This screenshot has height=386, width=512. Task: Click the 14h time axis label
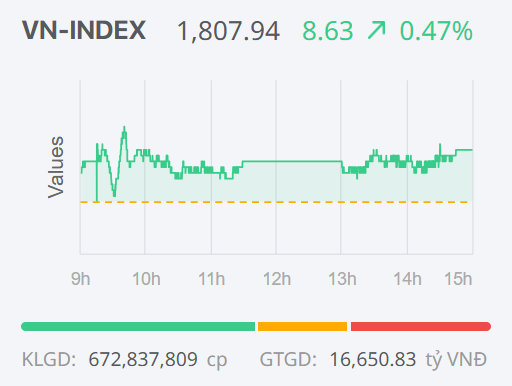[x=407, y=279]
